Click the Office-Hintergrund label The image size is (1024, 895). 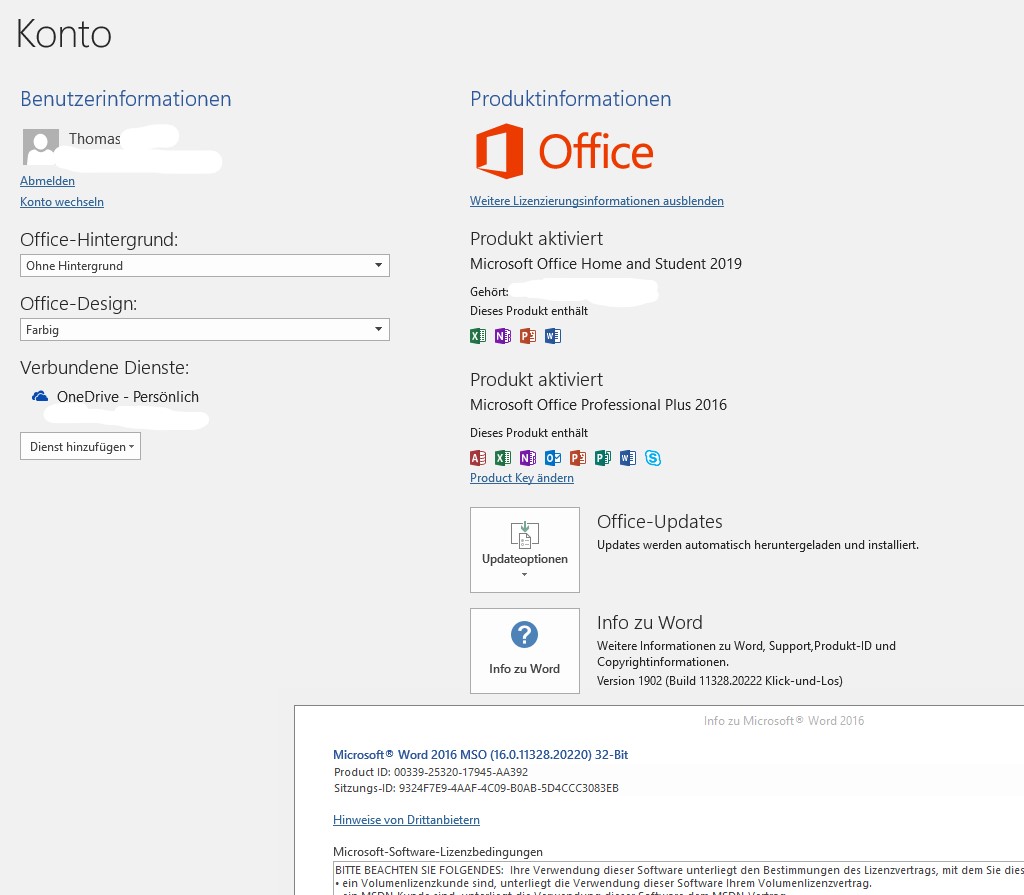[x=99, y=240]
